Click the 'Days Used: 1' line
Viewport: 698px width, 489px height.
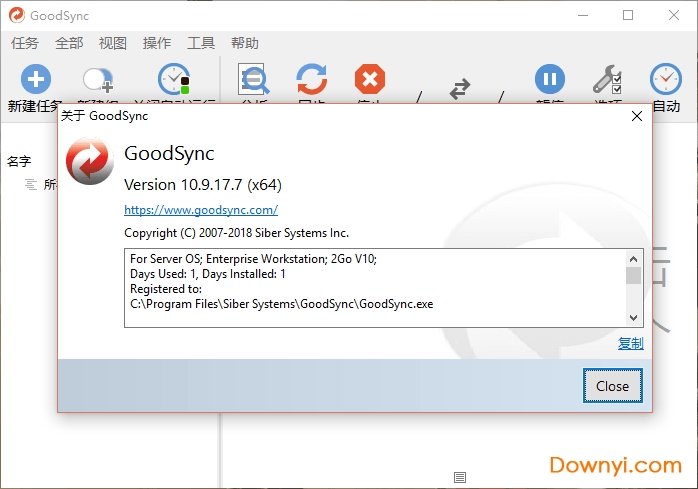click(x=207, y=274)
